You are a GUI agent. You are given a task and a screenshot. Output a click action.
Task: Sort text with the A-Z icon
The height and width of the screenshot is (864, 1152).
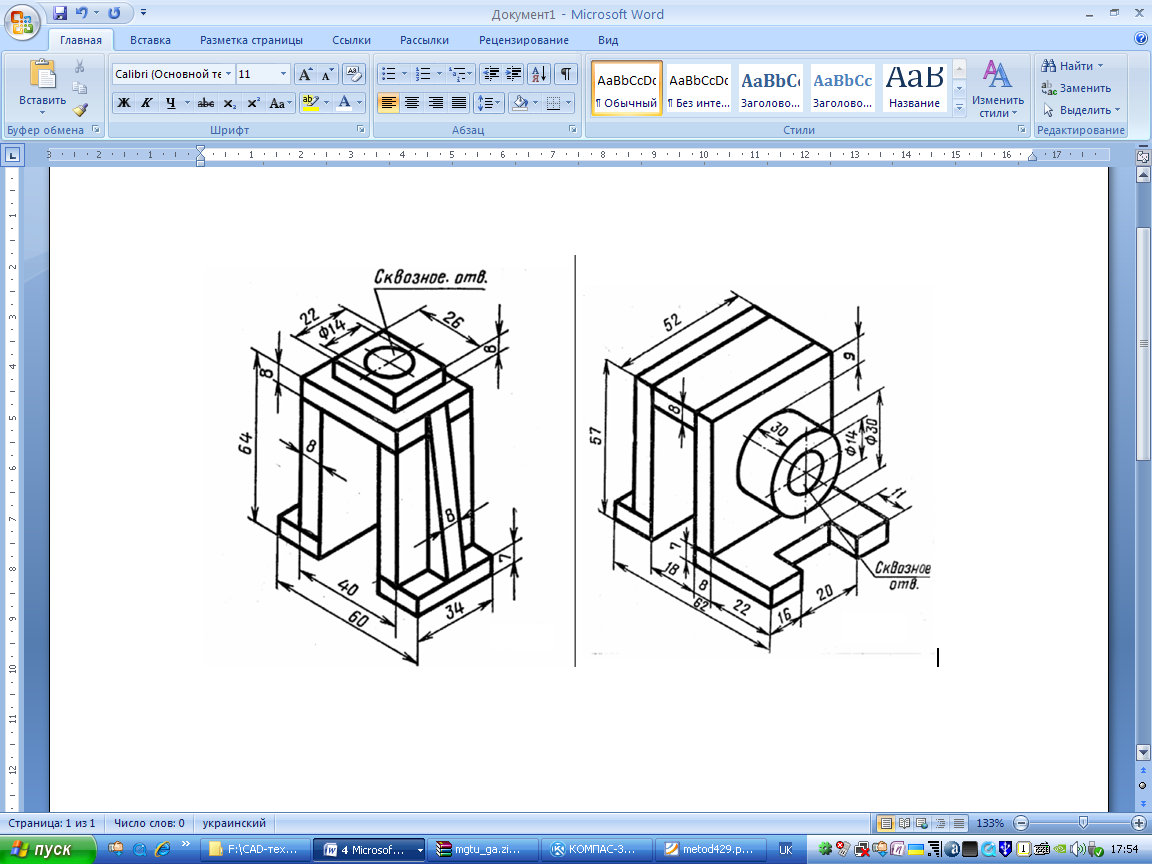tap(539, 74)
